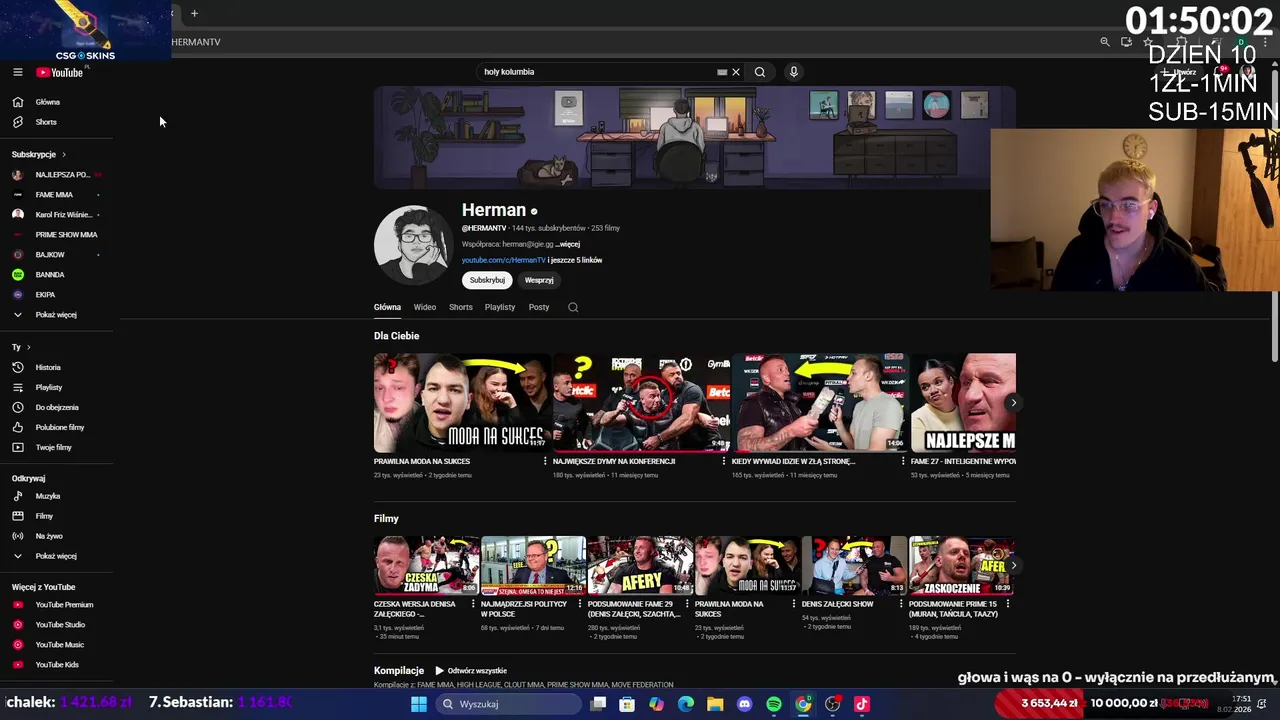This screenshot has height=720, width=1280.
Task: Open options menu for CZESKA WERSJA DENISA ZAŁĘCKIEGO
Action: (474, 604)
